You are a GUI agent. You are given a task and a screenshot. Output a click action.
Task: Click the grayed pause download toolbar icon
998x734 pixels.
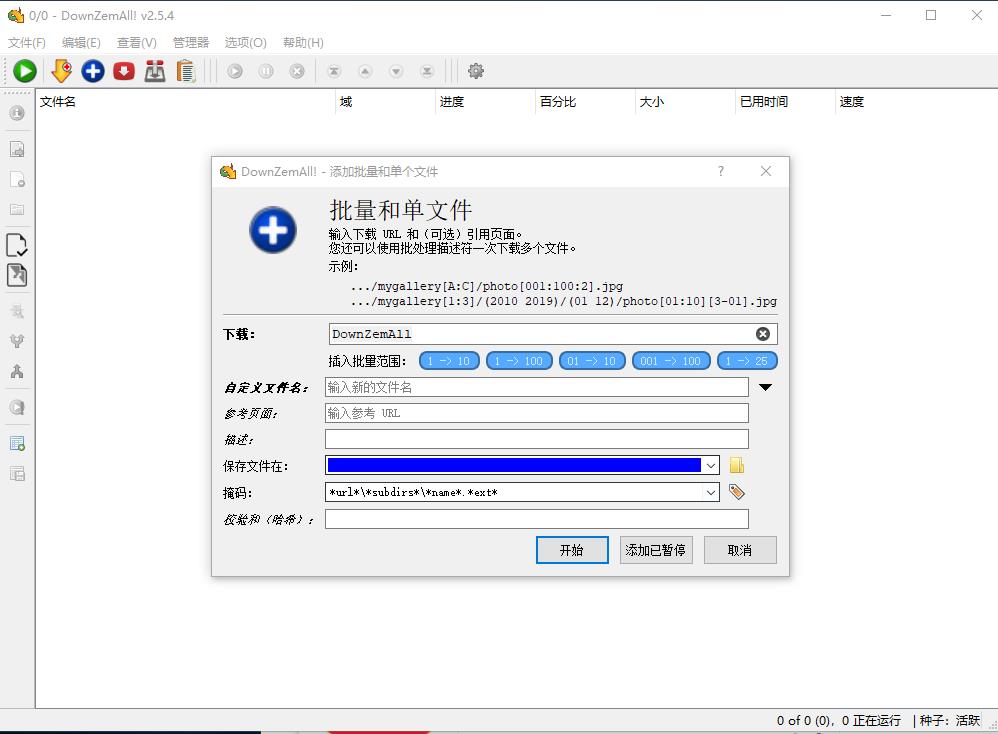266,71
